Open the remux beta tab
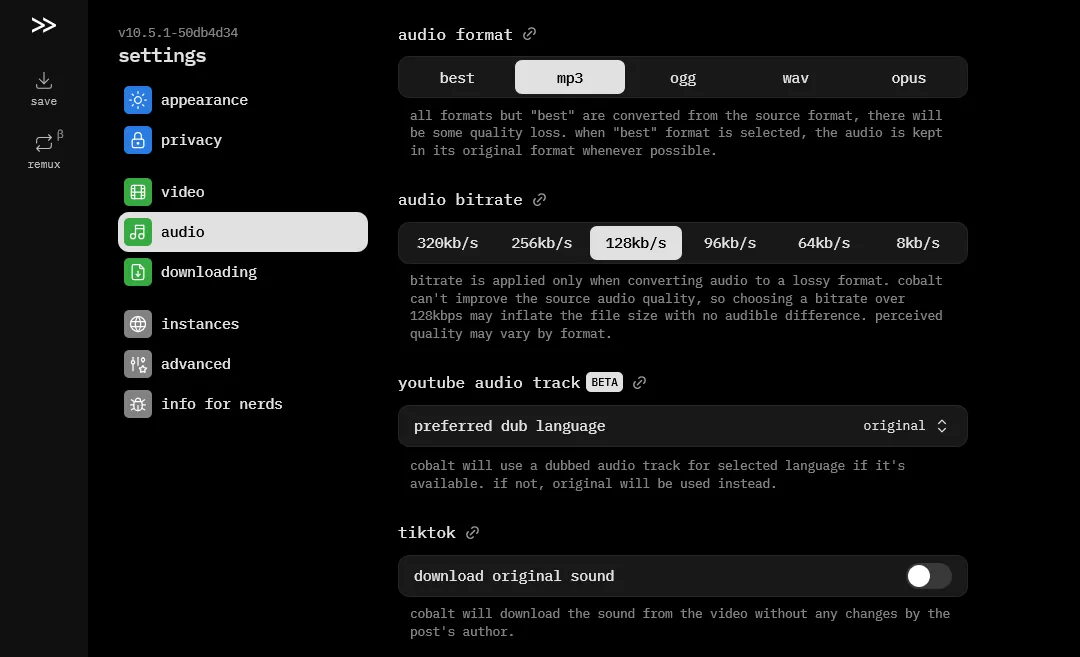1080x657 pixels. 43,151
